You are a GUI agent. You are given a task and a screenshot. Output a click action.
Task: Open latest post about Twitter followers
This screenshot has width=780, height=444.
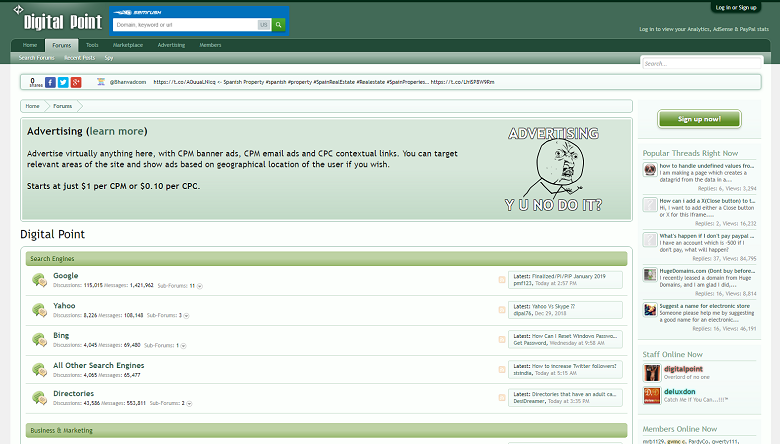tap(574, 366)
